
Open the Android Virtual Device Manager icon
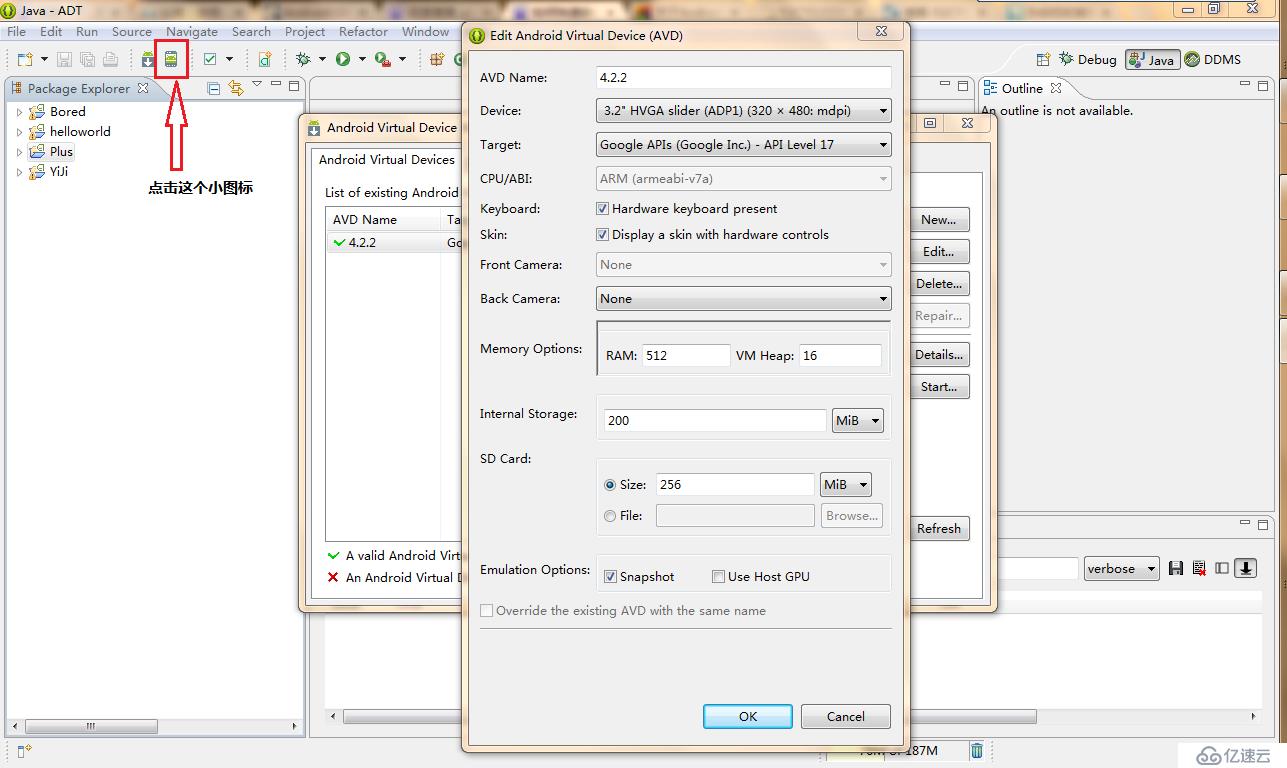[171, 60]
